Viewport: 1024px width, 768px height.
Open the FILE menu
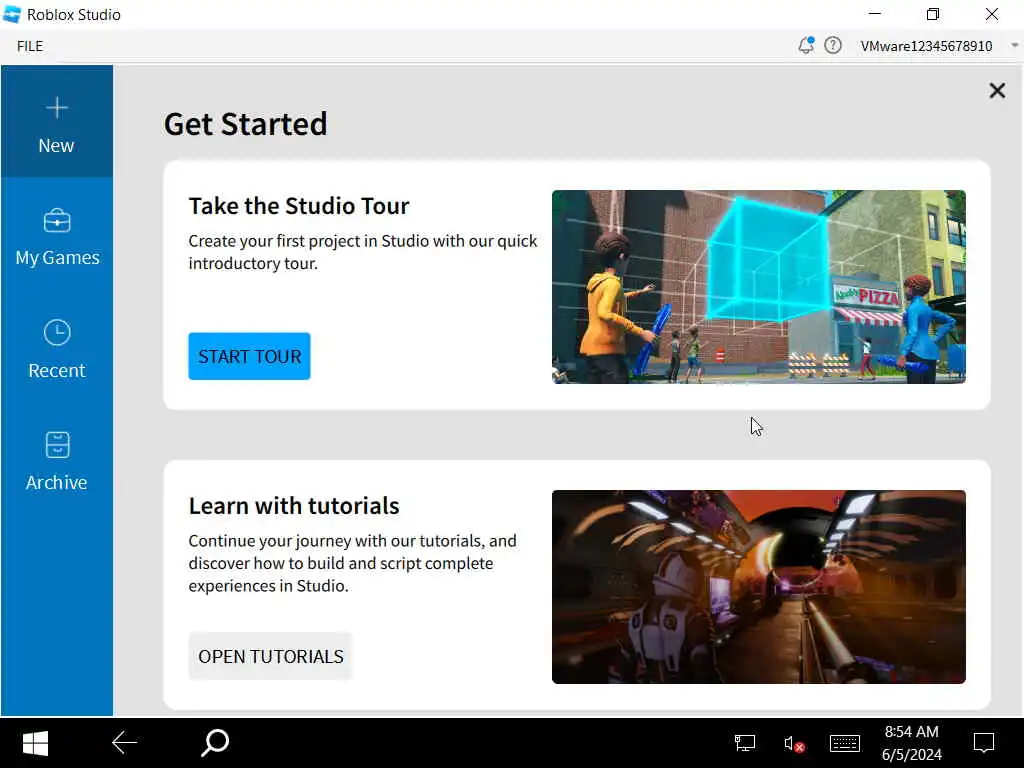[x=30, y=46]
